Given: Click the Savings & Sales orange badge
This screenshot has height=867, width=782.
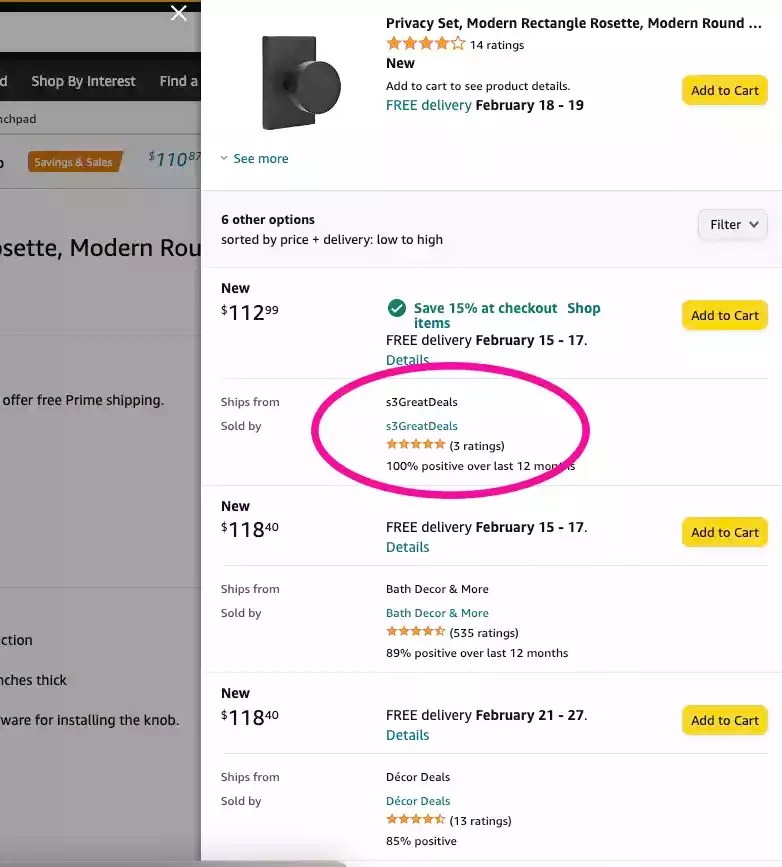Looking at the screenshot, I should (76, 161).
